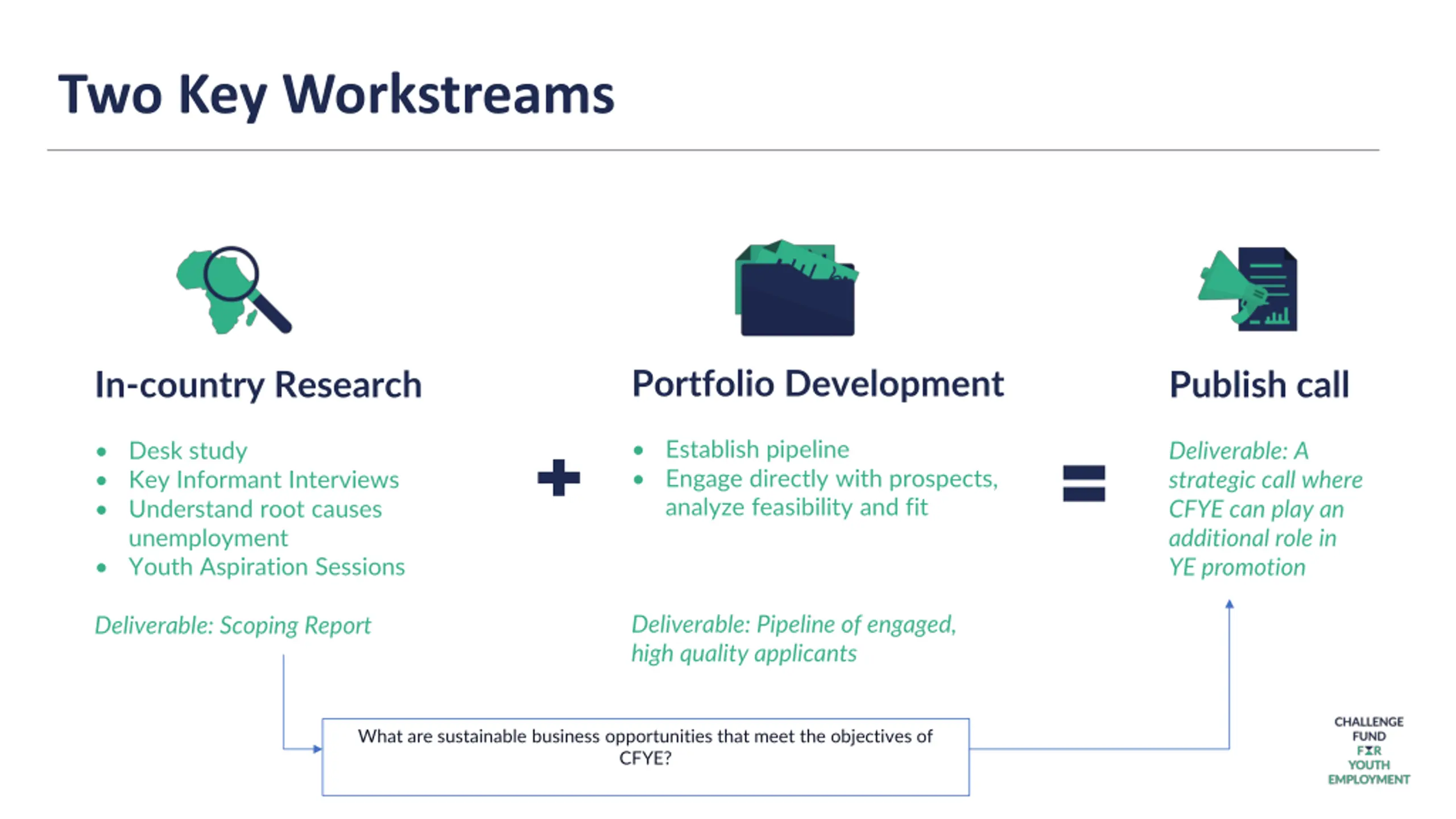Screen dimensions: 1456x819
Task: Click the Africa magnifying glass icon
Action: click(x=234, y=289)
